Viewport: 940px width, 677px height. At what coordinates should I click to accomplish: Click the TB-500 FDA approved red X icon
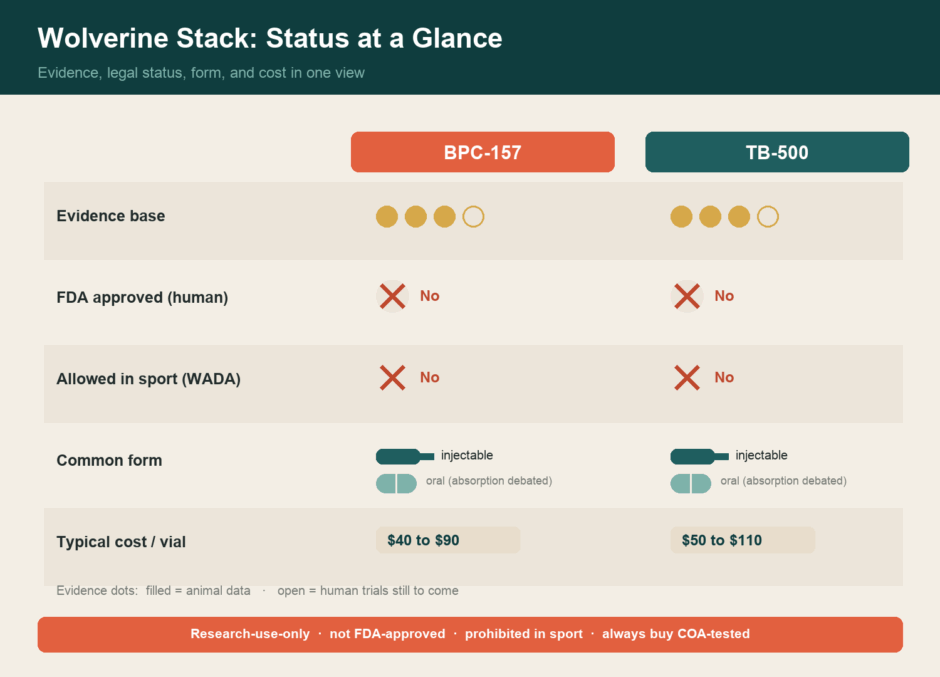pyautogui.click(x=686, y=296)
